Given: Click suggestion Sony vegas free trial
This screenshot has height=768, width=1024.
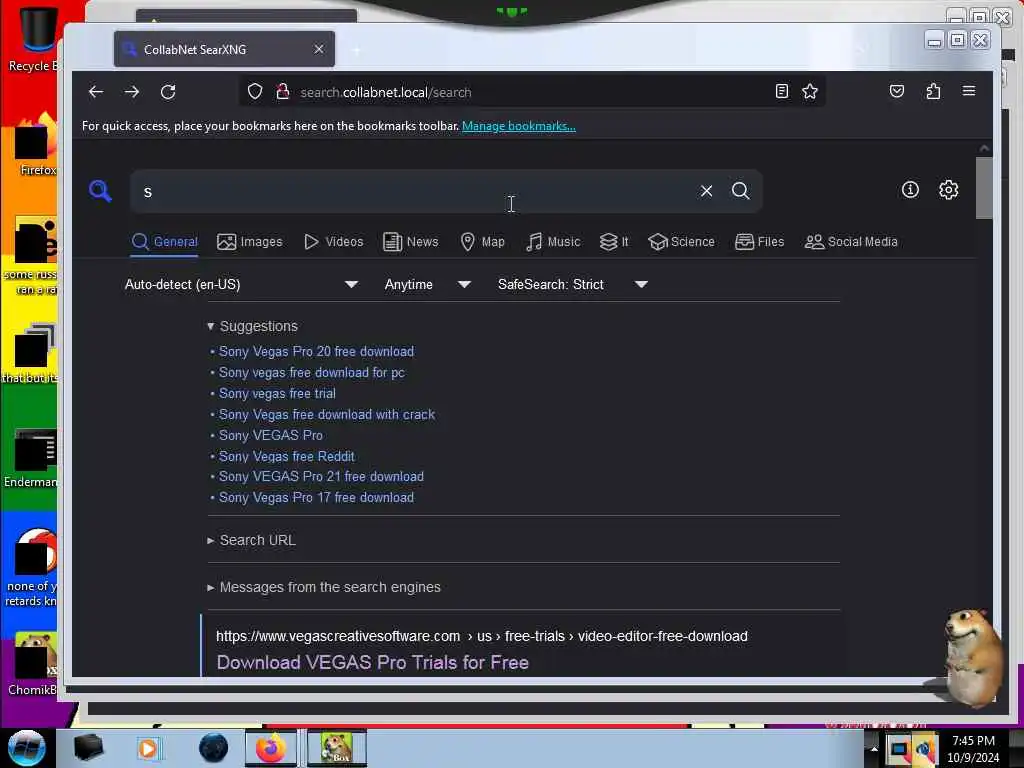Looking at the screenshot, I should [x=277, y=393].
